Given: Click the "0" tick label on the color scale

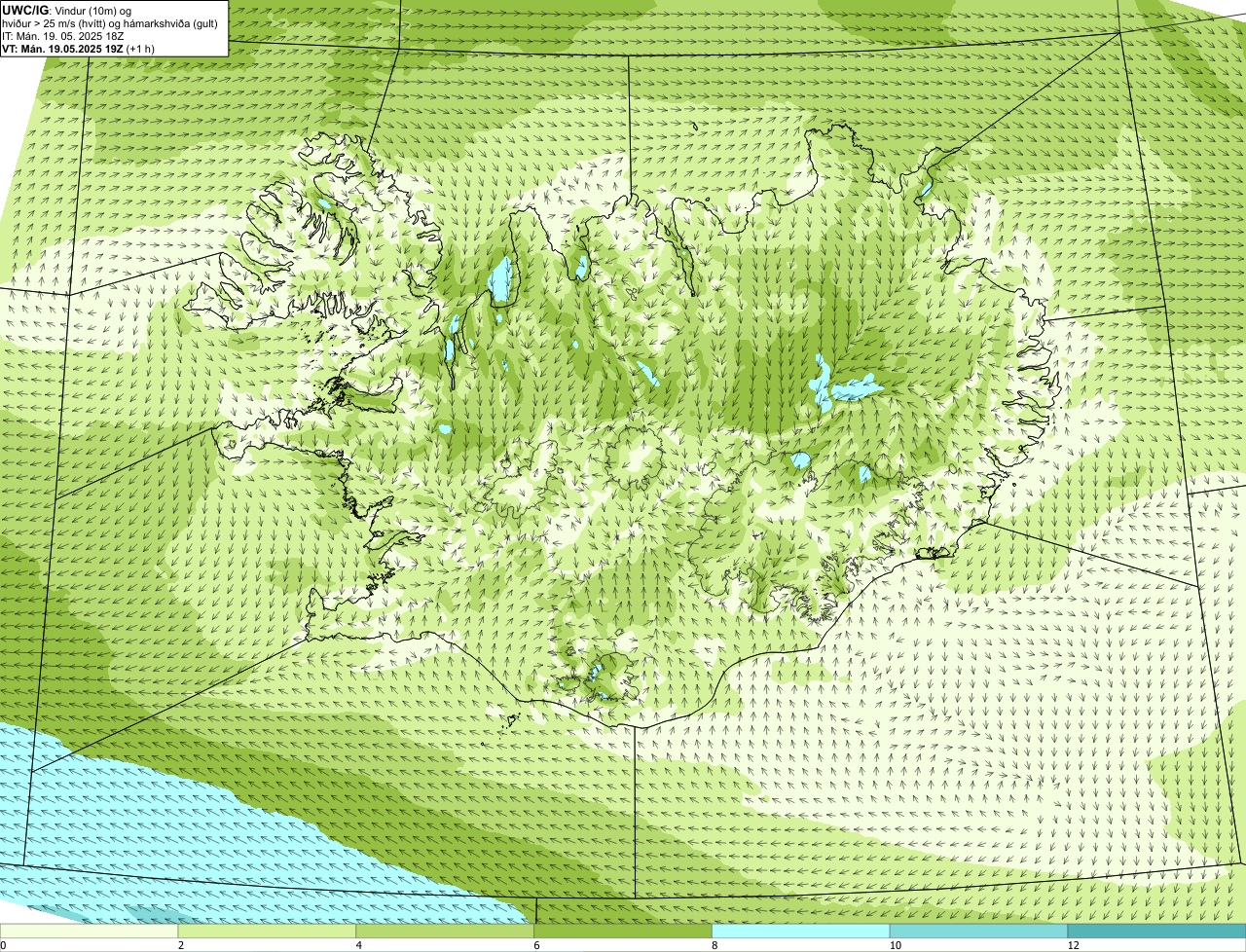Looking at the screenshot, I should (x=3, y=945).
